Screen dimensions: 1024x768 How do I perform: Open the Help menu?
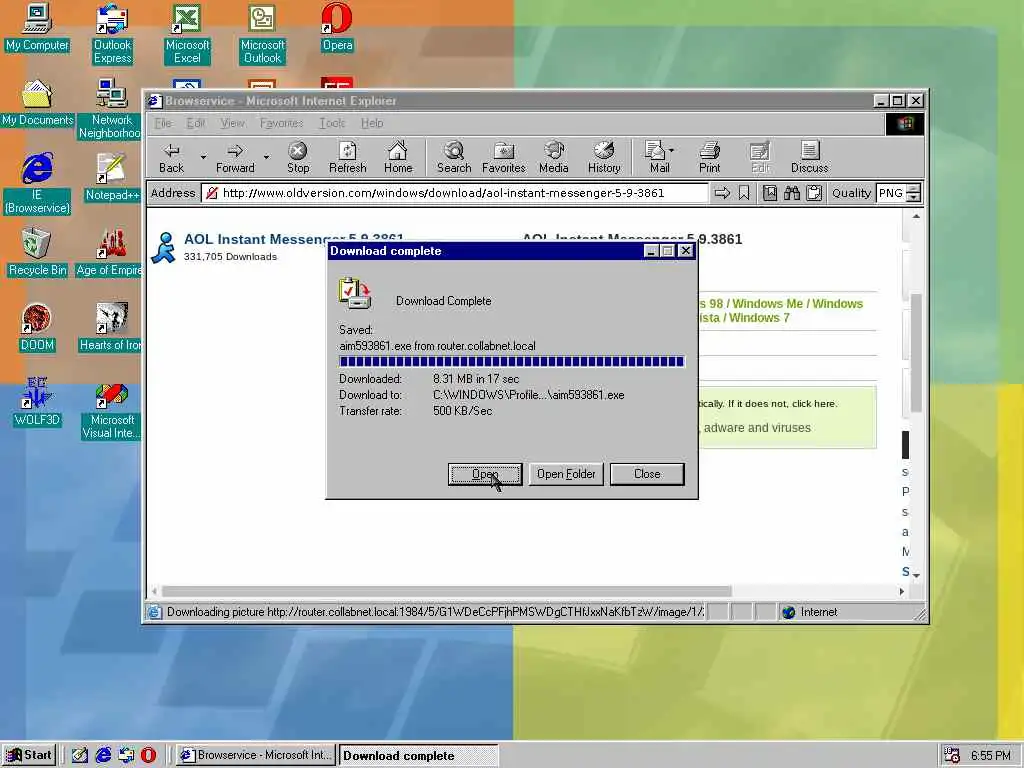coord(372,123)
